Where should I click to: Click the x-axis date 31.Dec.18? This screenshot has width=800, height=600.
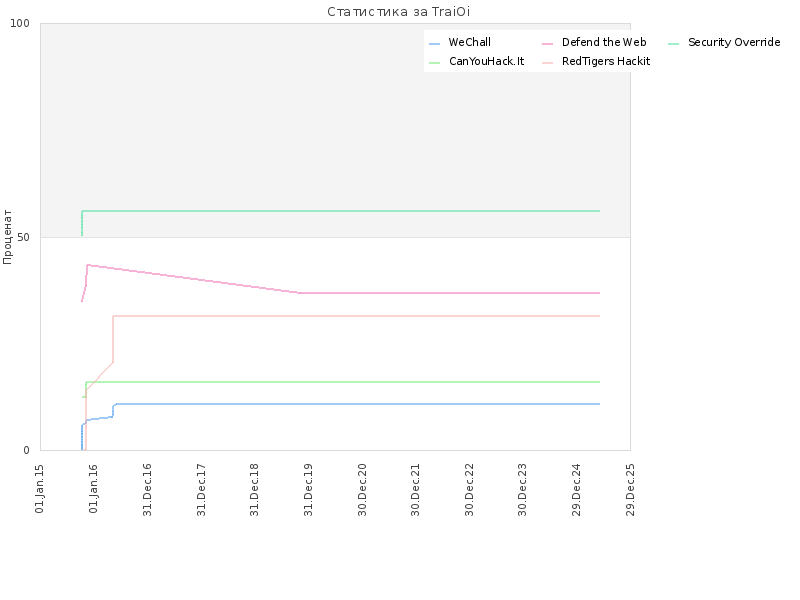255,490
